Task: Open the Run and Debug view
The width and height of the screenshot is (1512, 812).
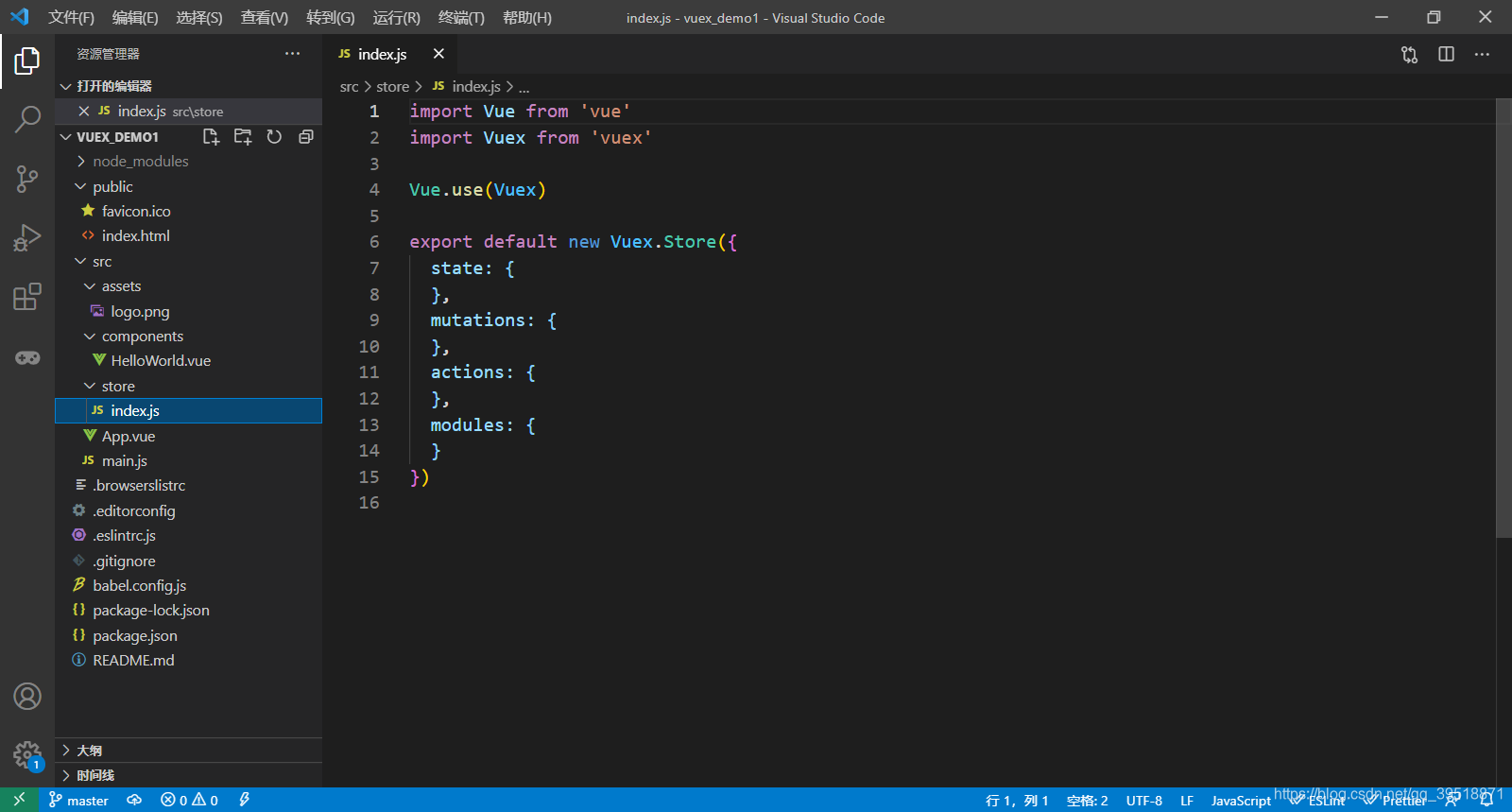Action: tap(27, 237)
